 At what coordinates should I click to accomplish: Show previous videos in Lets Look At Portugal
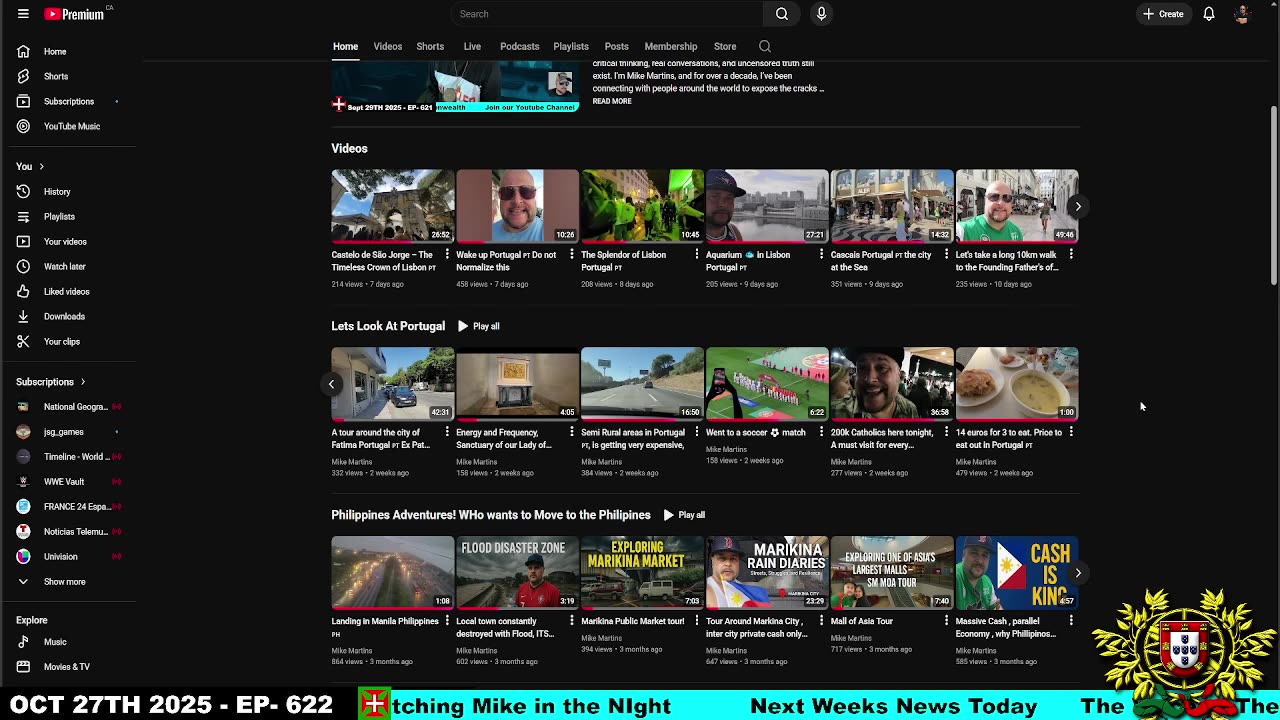click(x=331, y=384)
